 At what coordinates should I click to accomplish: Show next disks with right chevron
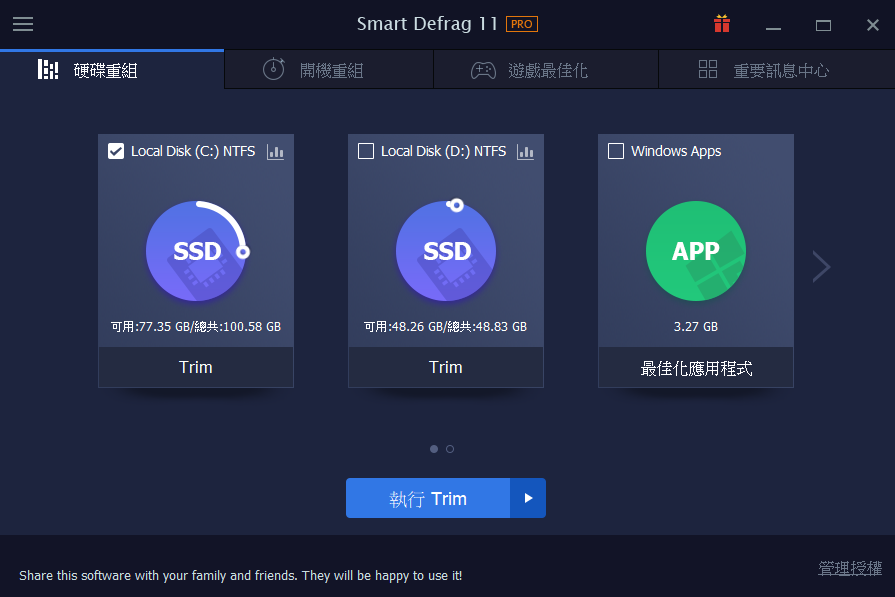821,266
